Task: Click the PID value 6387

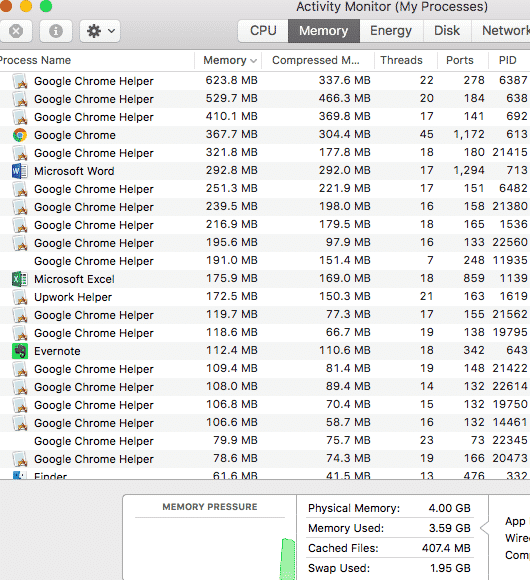Action: click(x=513, y=80)
